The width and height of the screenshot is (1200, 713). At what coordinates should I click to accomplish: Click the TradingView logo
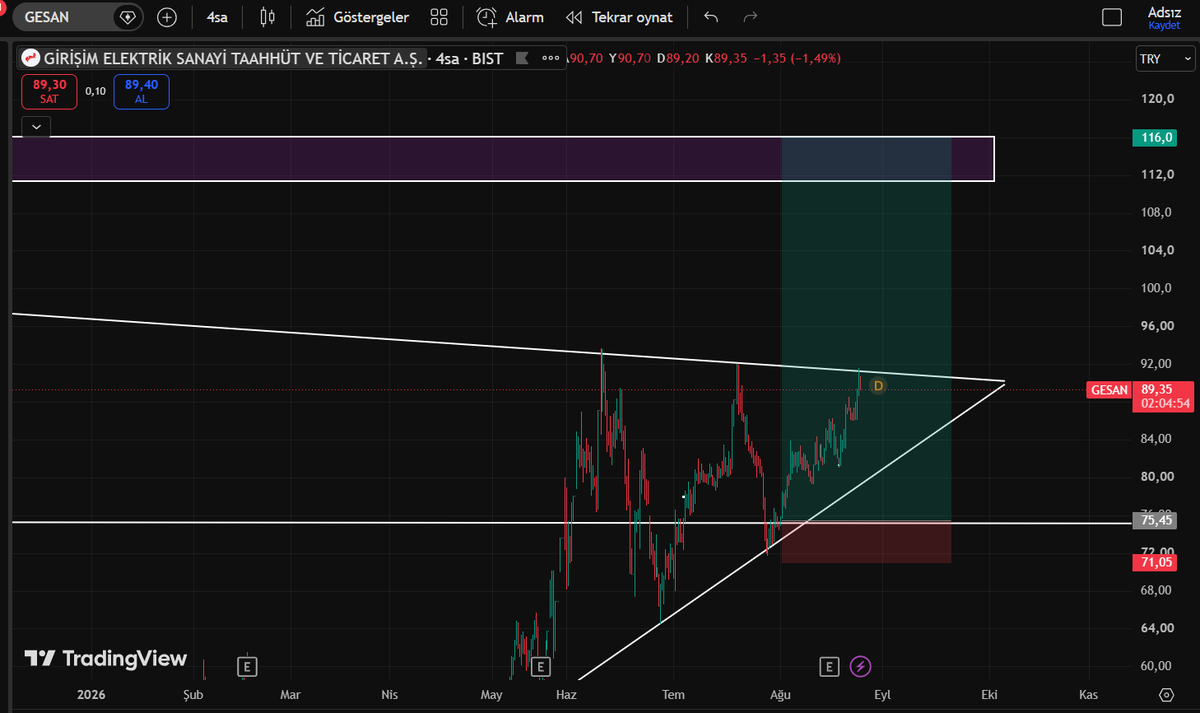tap(106, 658)
